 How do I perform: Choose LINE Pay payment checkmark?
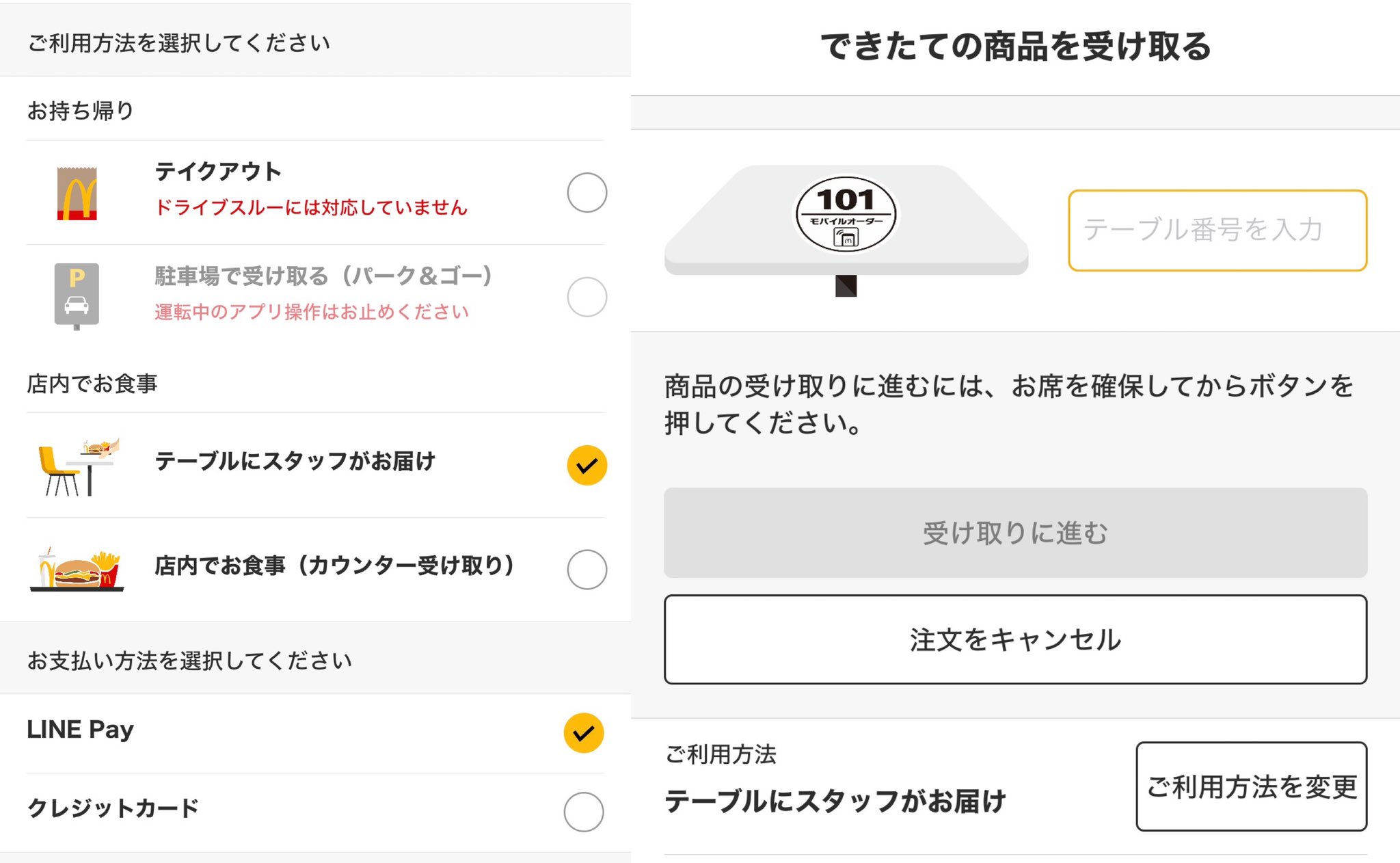(x=583, y=733)
